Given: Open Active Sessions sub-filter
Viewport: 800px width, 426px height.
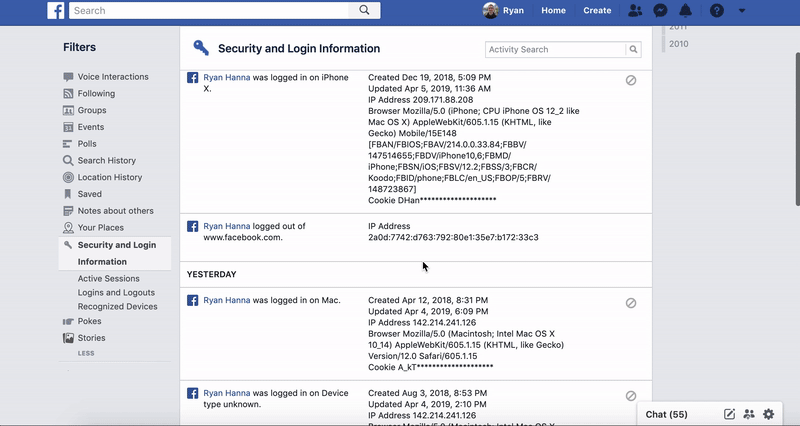Looking at the screenshot, I should 108,279.
